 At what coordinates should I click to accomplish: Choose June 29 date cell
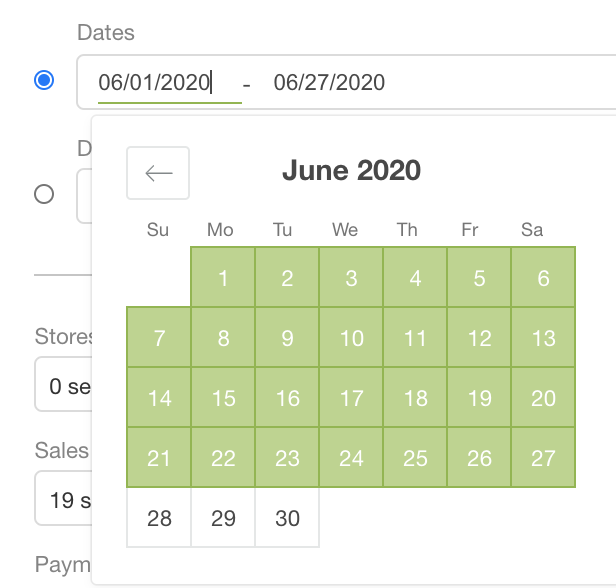coord(223,517)
